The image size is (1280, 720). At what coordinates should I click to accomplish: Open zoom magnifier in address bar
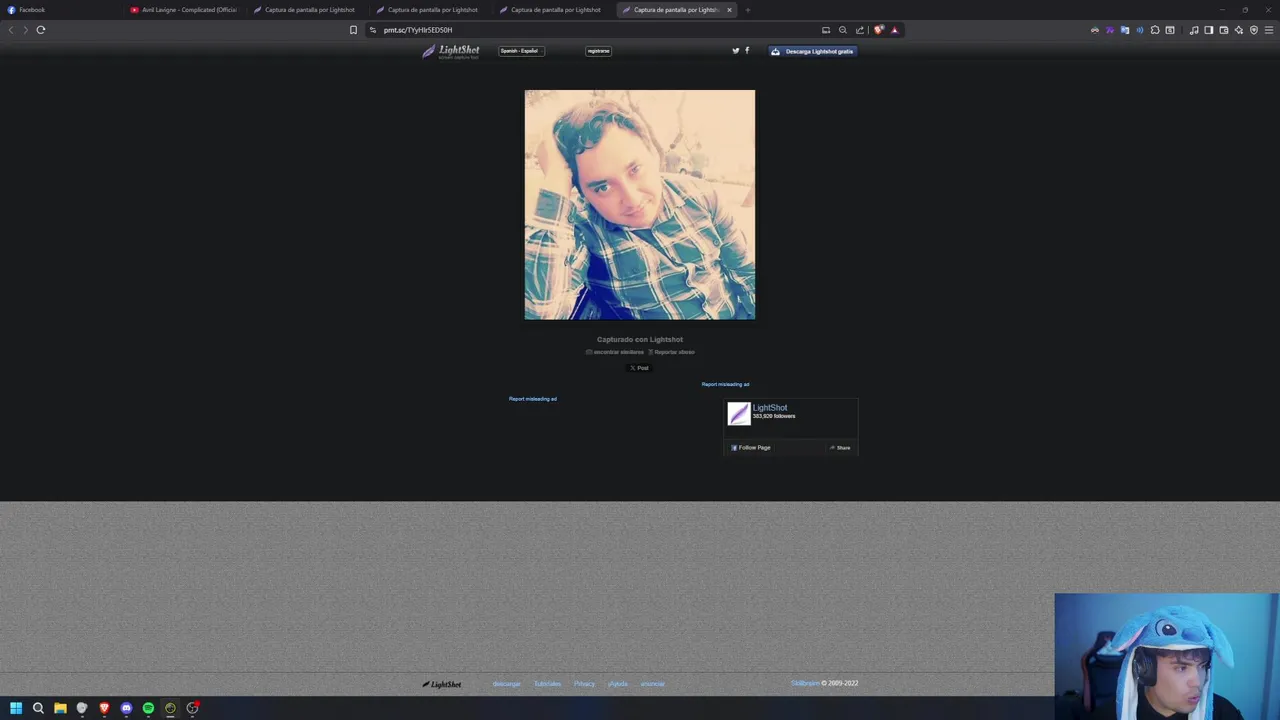point(842,30)
